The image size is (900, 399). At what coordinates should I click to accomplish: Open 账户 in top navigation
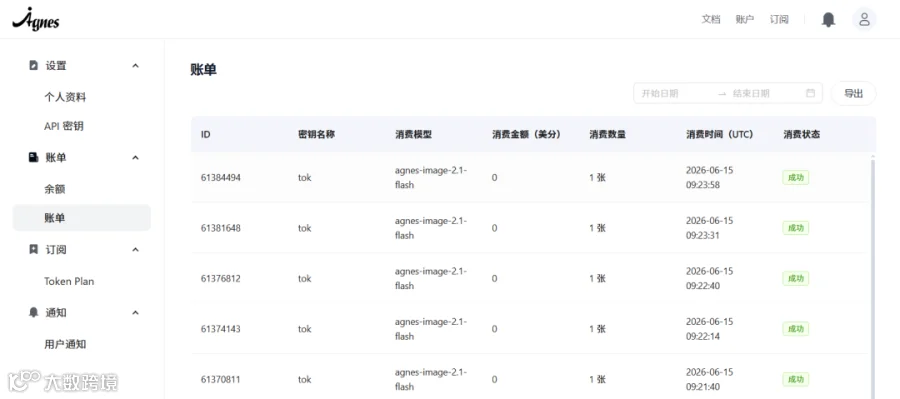(744, 20)
